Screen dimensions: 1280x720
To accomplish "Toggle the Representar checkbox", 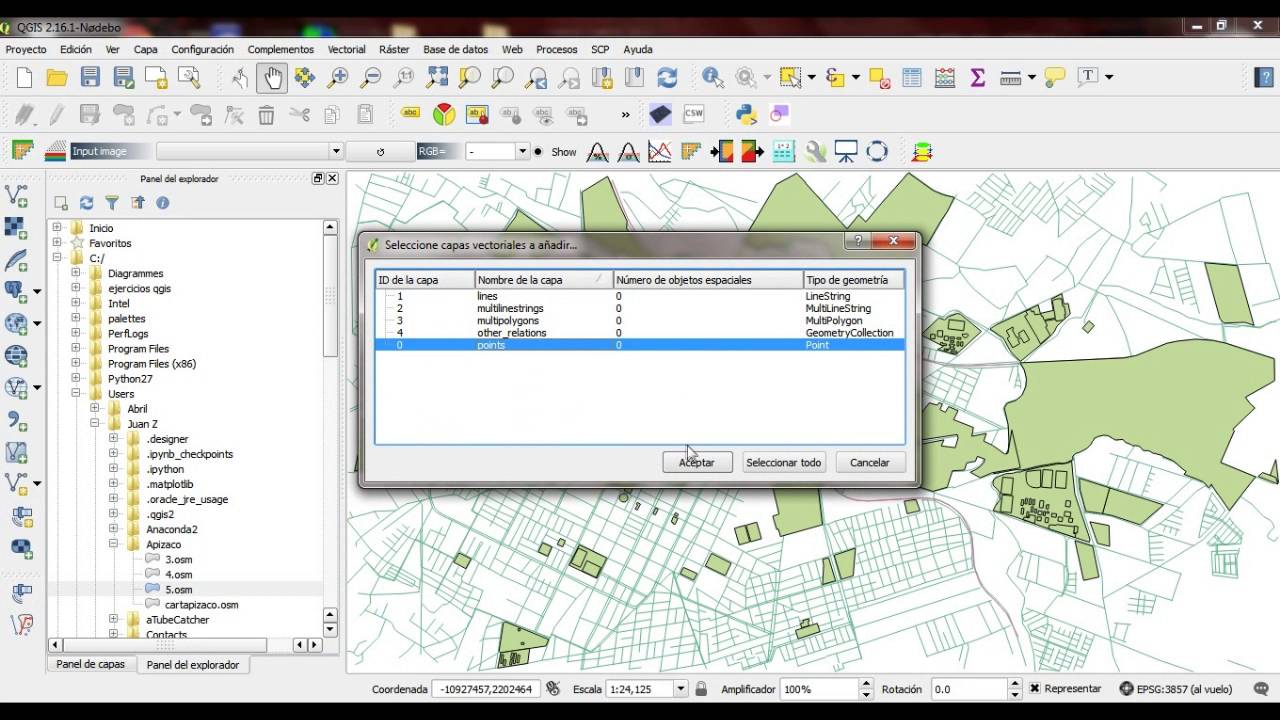I will click(x=1035, y=689).
